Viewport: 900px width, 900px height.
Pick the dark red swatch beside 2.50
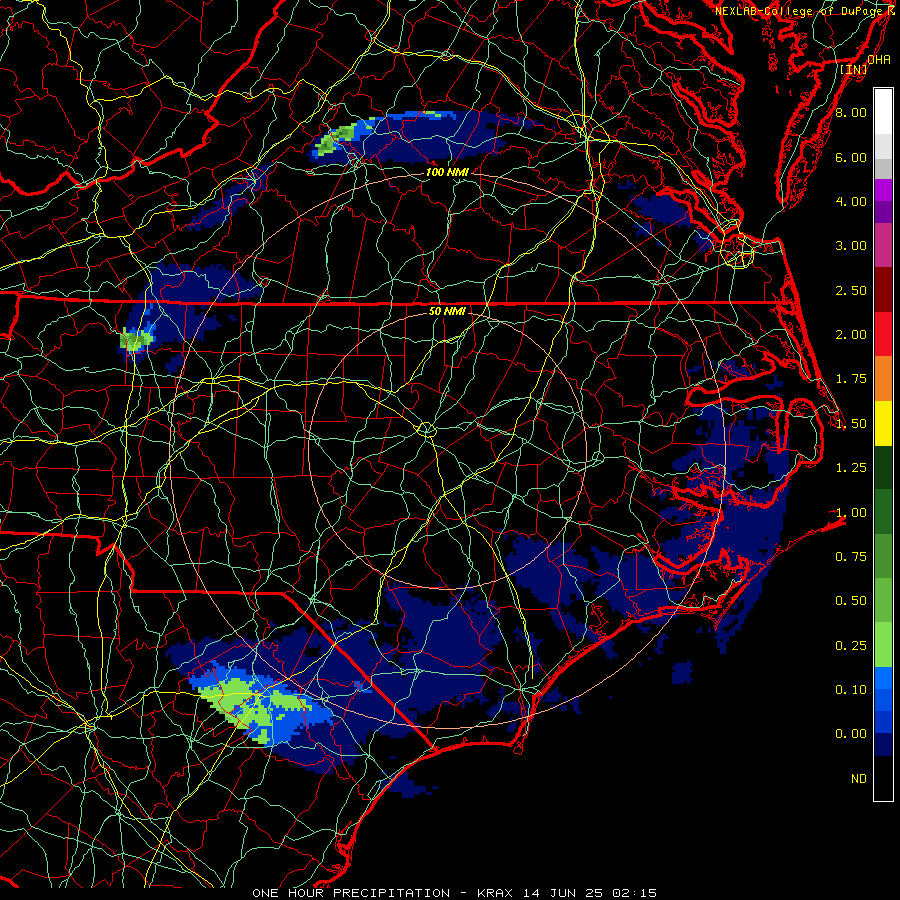883,290
